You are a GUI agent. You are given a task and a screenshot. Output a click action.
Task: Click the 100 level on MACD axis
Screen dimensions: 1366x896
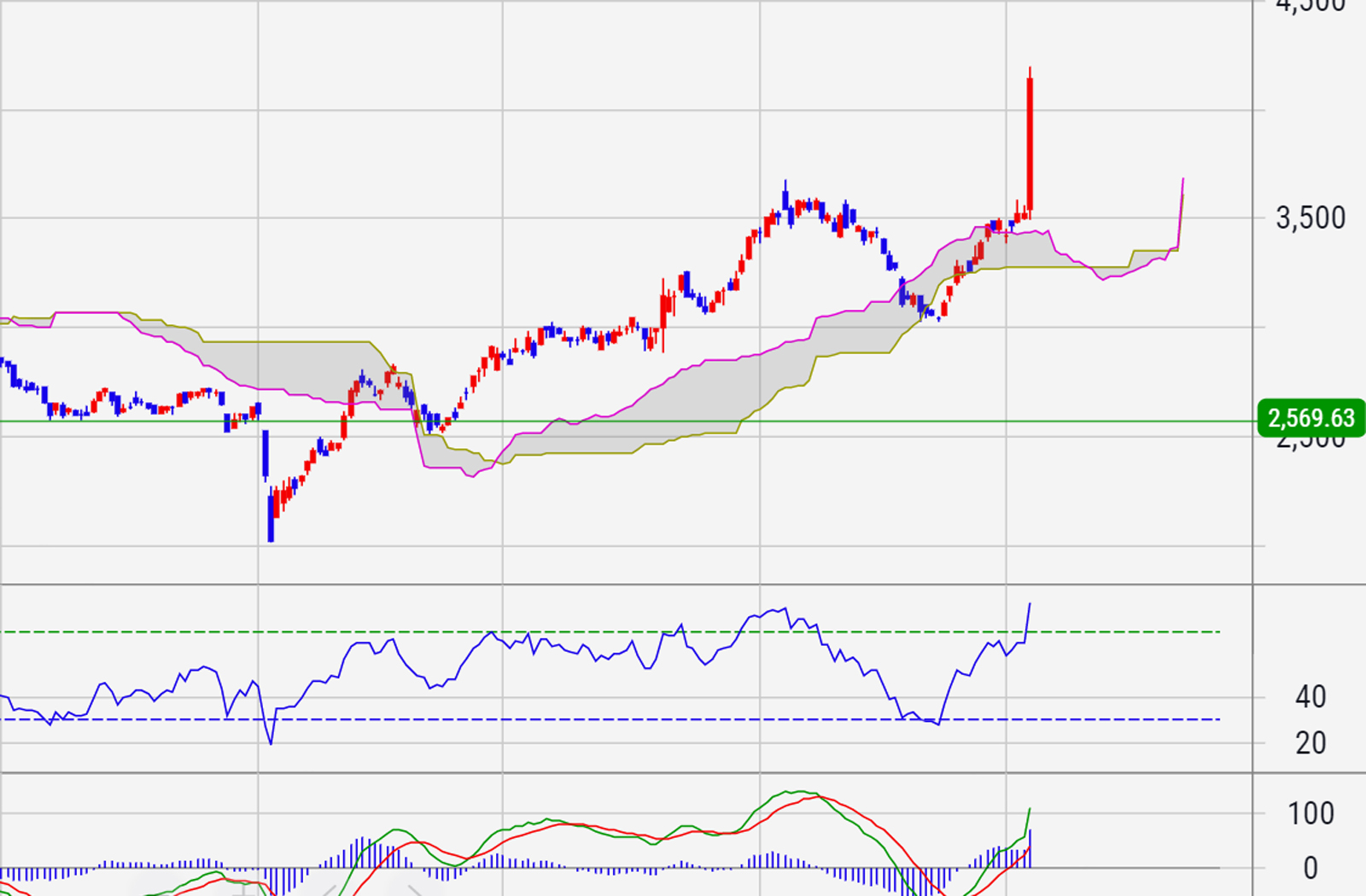[x=1311, y=813]
